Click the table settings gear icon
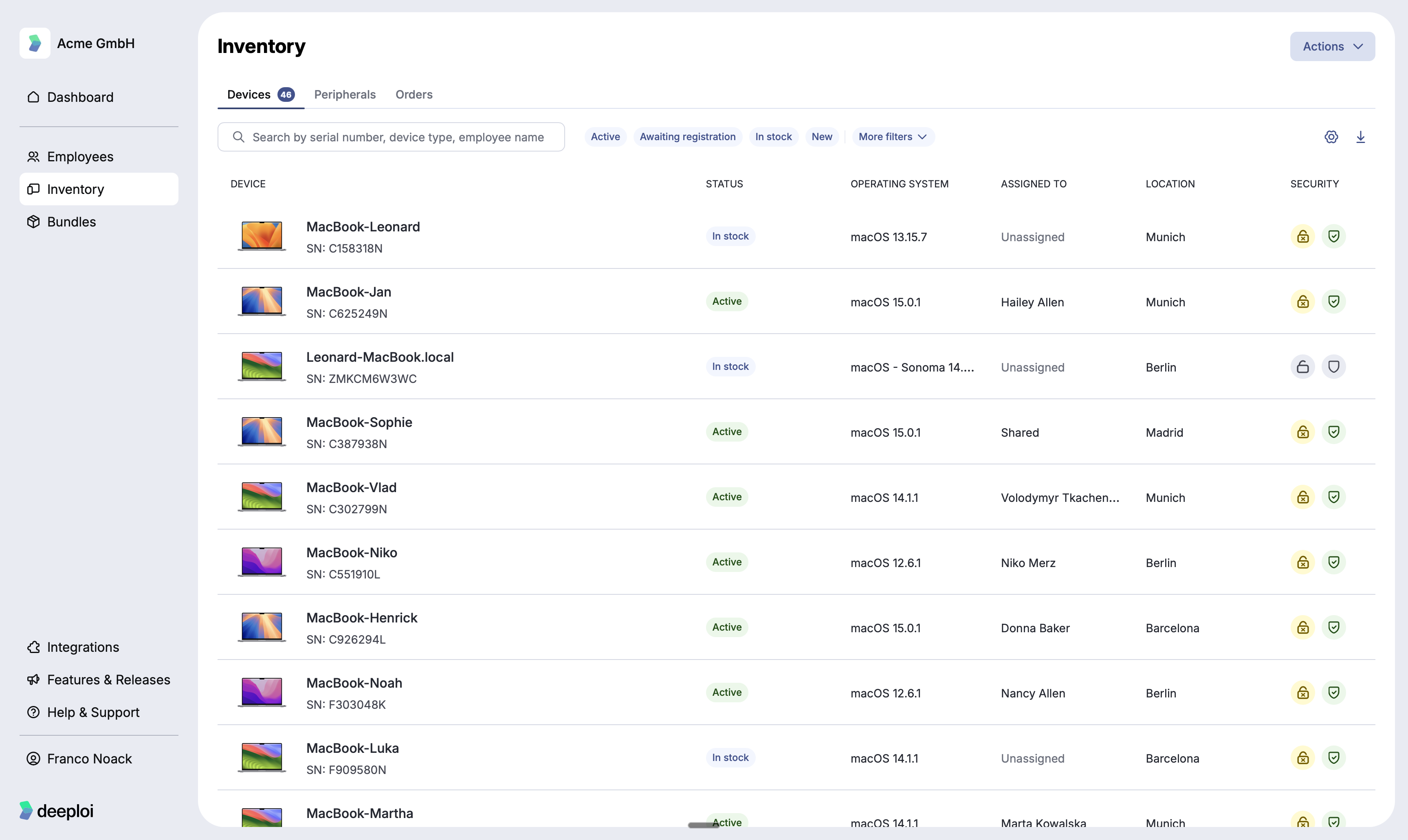Viewport: 1408px width, 840px height. point(1331,137)
